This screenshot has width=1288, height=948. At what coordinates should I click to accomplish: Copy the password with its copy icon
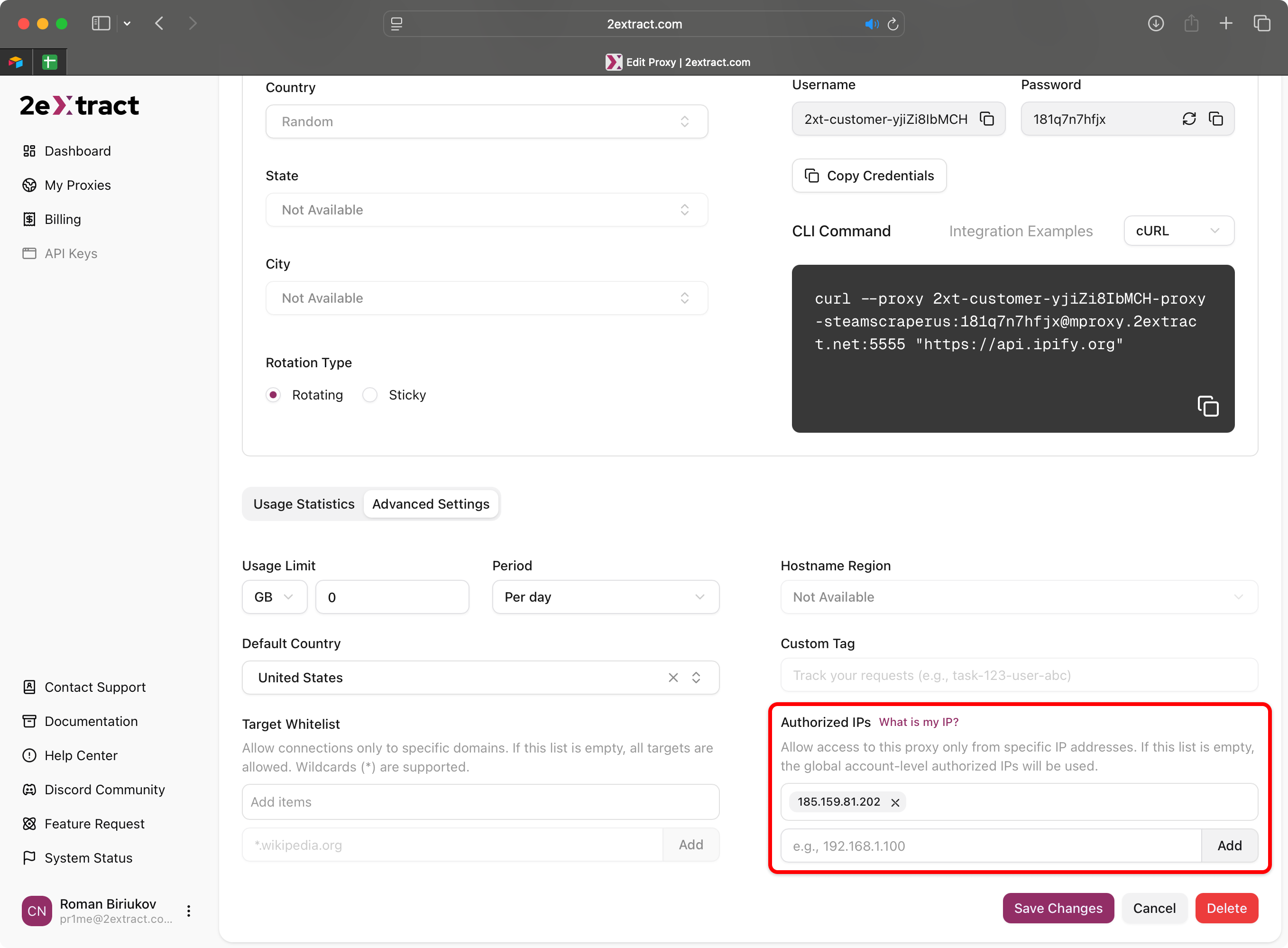(x=1216, y=119)
